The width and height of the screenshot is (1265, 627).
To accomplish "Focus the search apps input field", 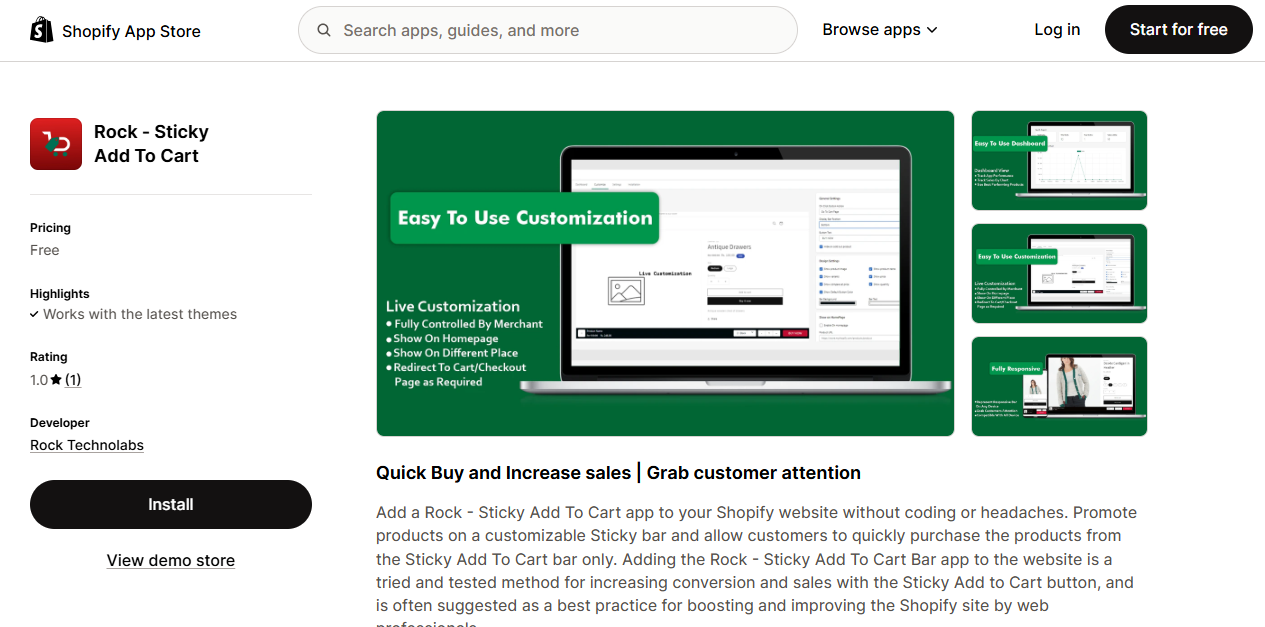I will point(548,30).
